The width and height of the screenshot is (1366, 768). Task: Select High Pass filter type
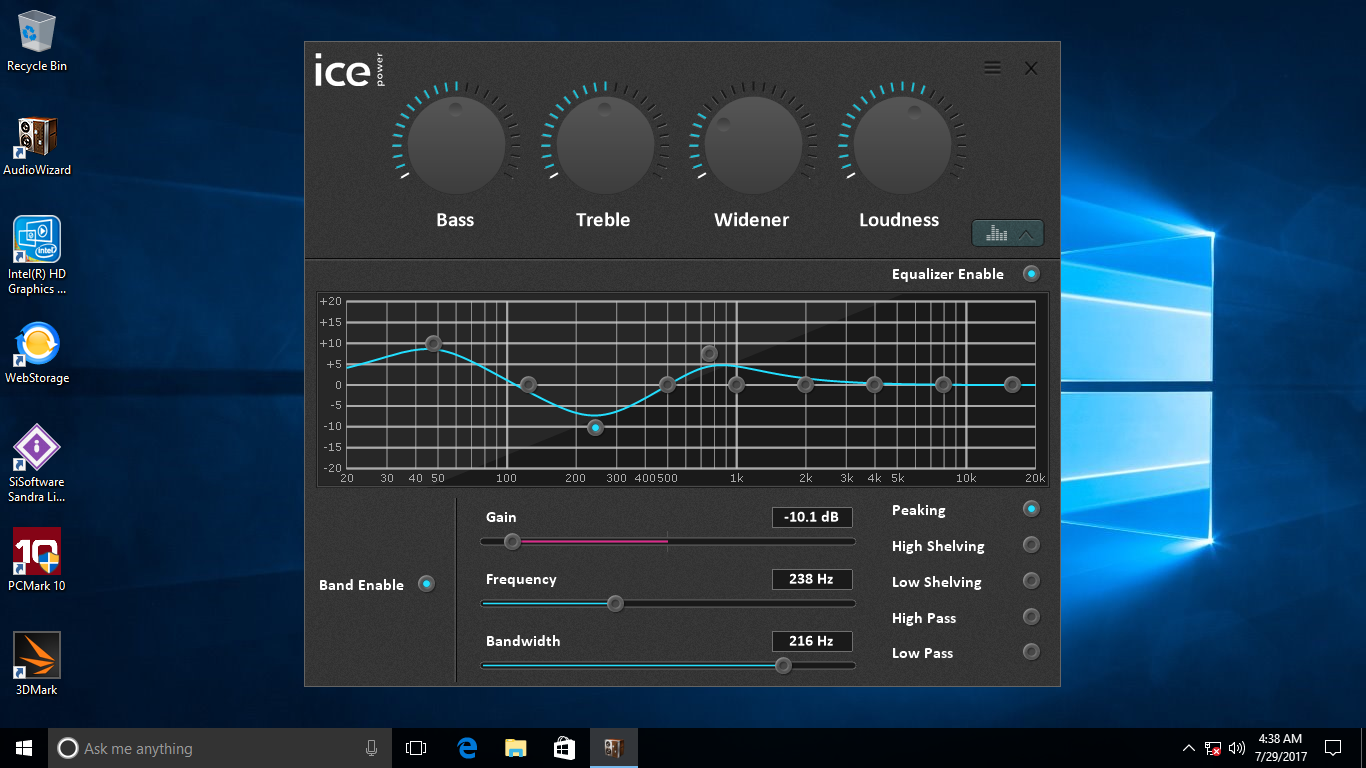[x=1031, y=617]
